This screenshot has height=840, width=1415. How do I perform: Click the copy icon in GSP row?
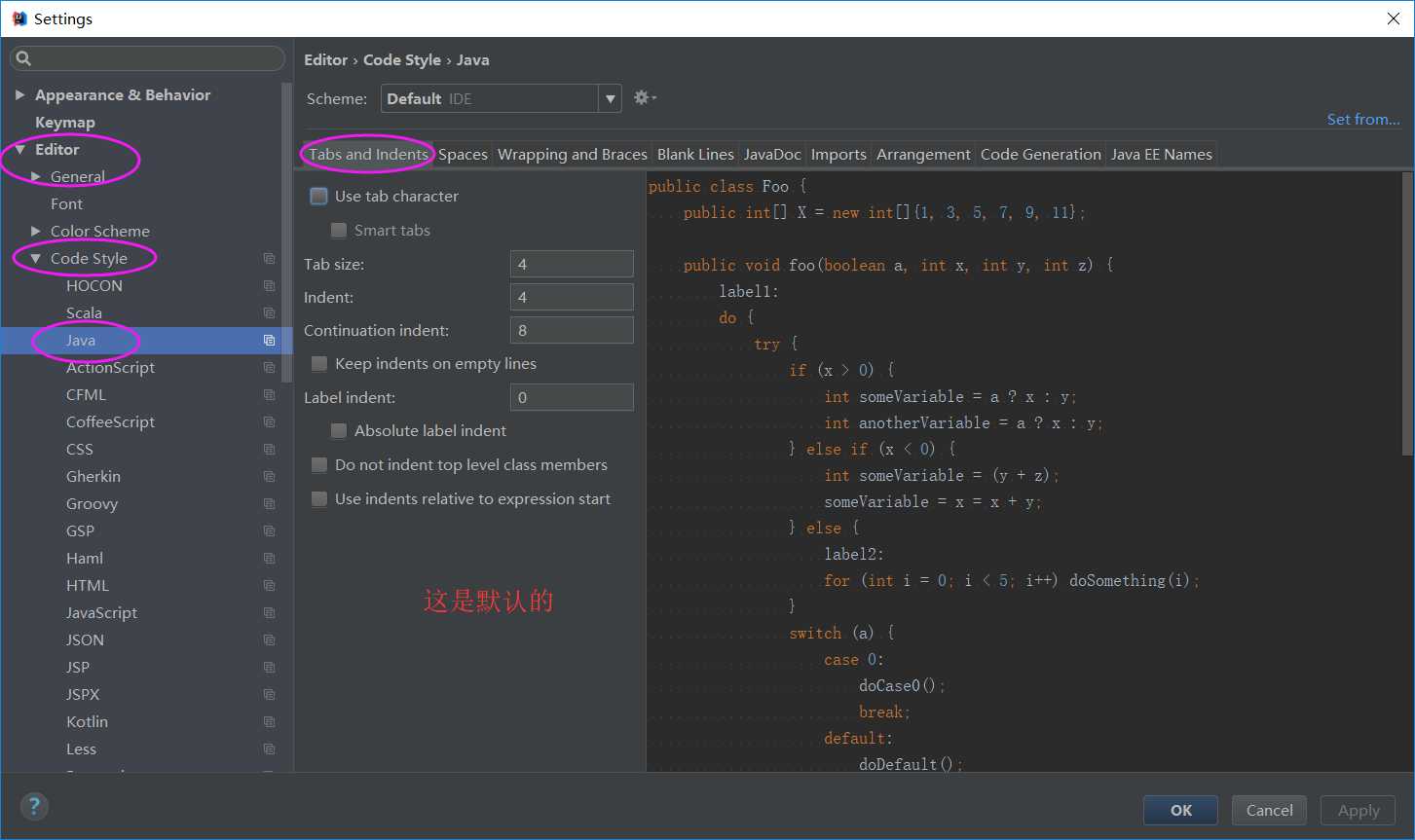[269, 531]
